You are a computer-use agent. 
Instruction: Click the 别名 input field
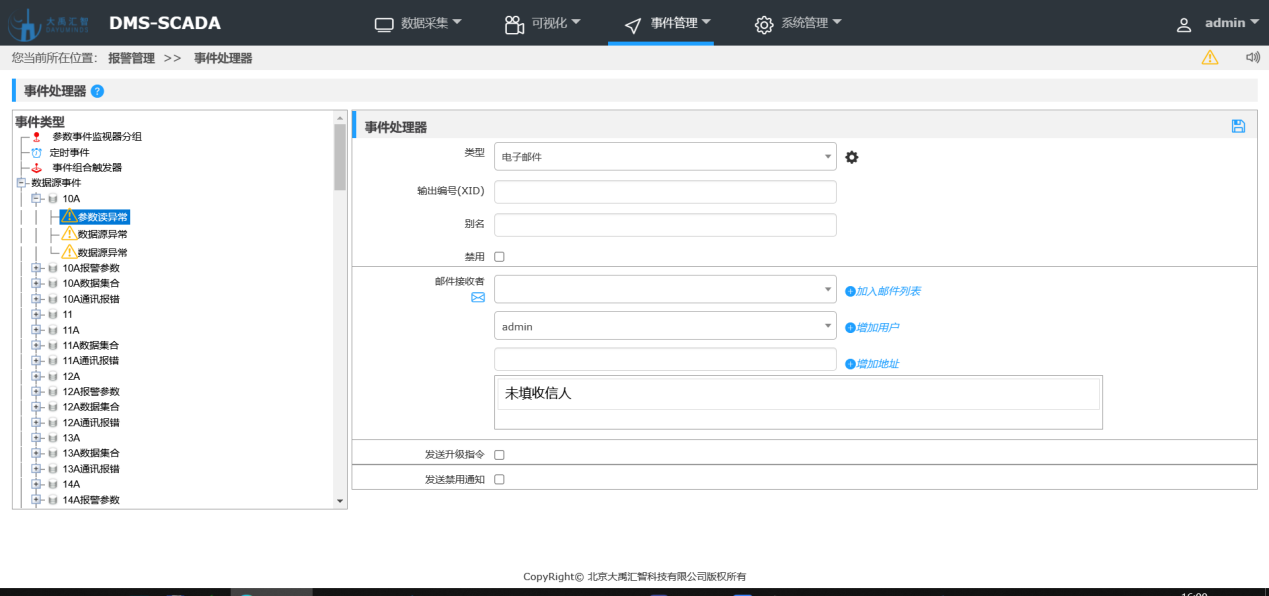tap(665, 225)
